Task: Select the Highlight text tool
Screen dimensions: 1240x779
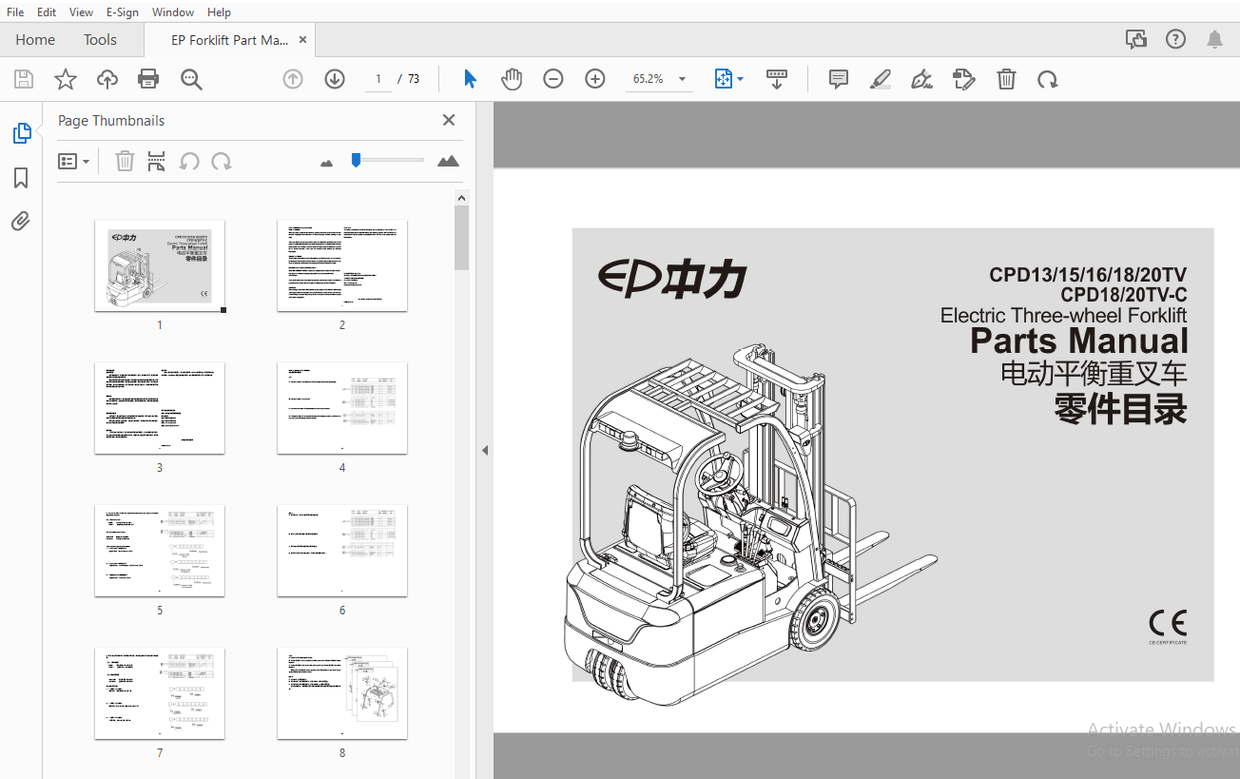Action: pos(880,79)
